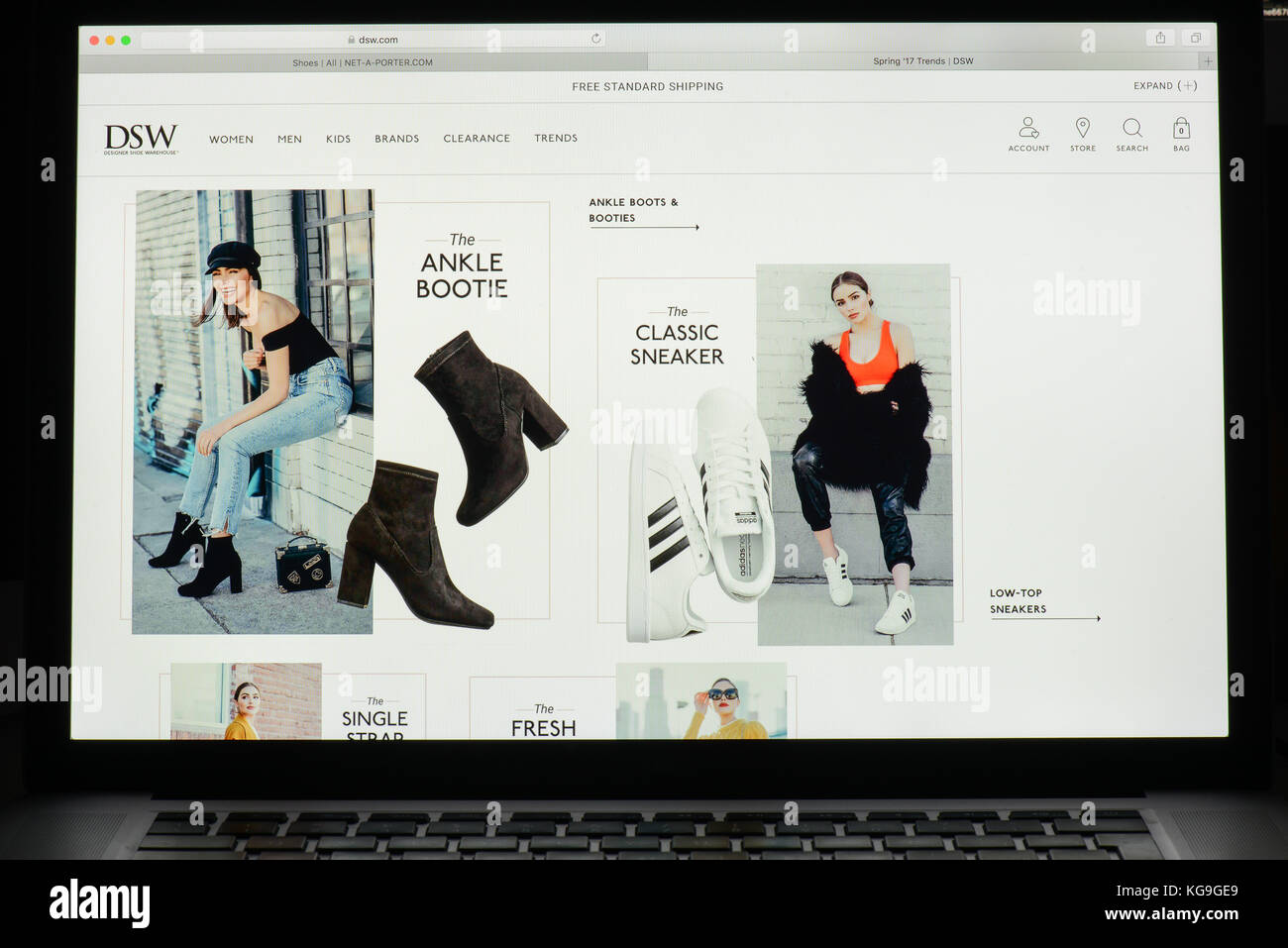The height and width of the screenshot is (948, 1288).
Task: Open the WOMEN menu
Action: (231, 140)
